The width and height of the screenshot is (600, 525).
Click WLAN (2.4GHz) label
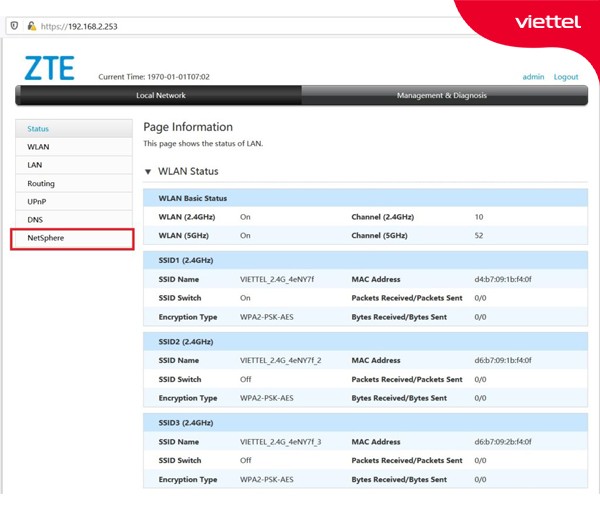[187, 217]
